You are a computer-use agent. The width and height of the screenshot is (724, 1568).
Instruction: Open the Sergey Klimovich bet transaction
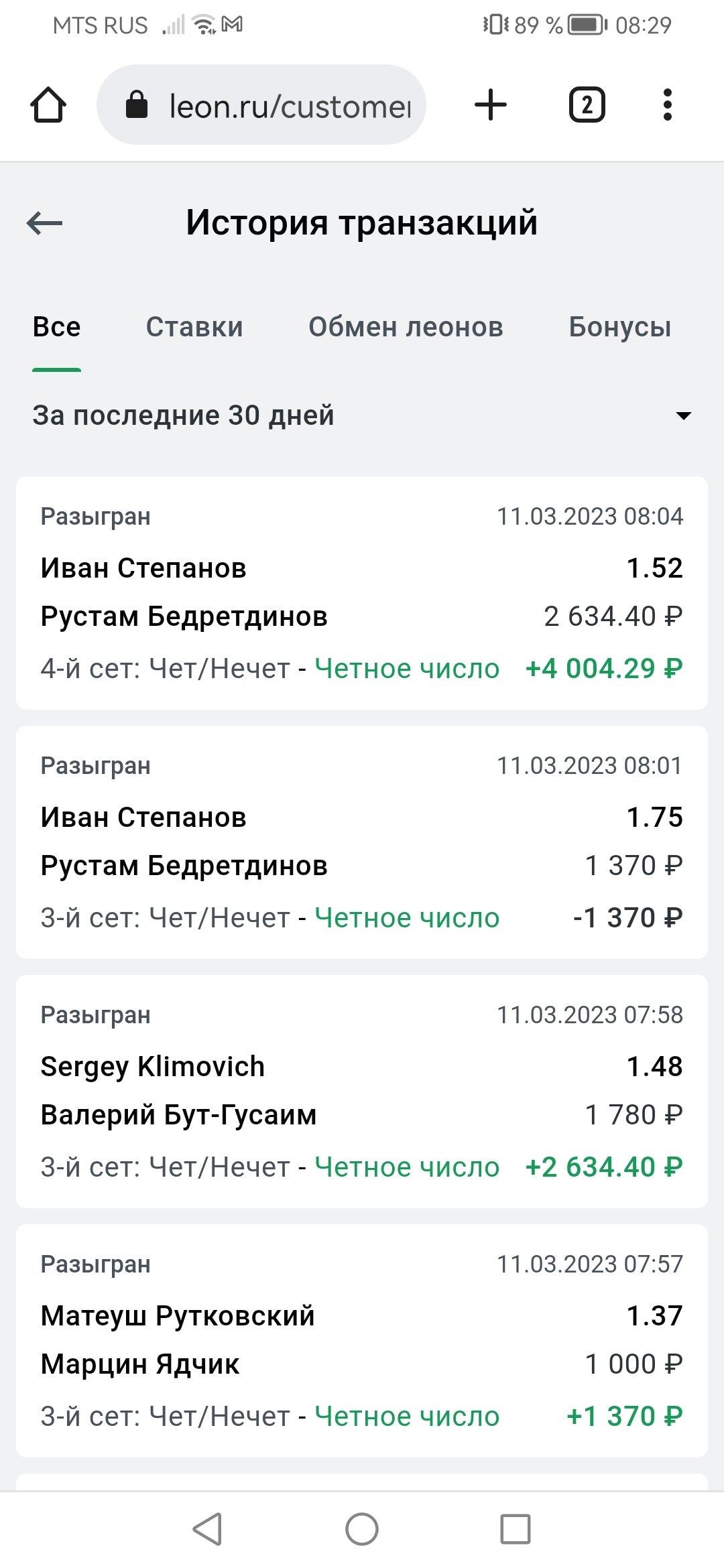click(362, 1091)
